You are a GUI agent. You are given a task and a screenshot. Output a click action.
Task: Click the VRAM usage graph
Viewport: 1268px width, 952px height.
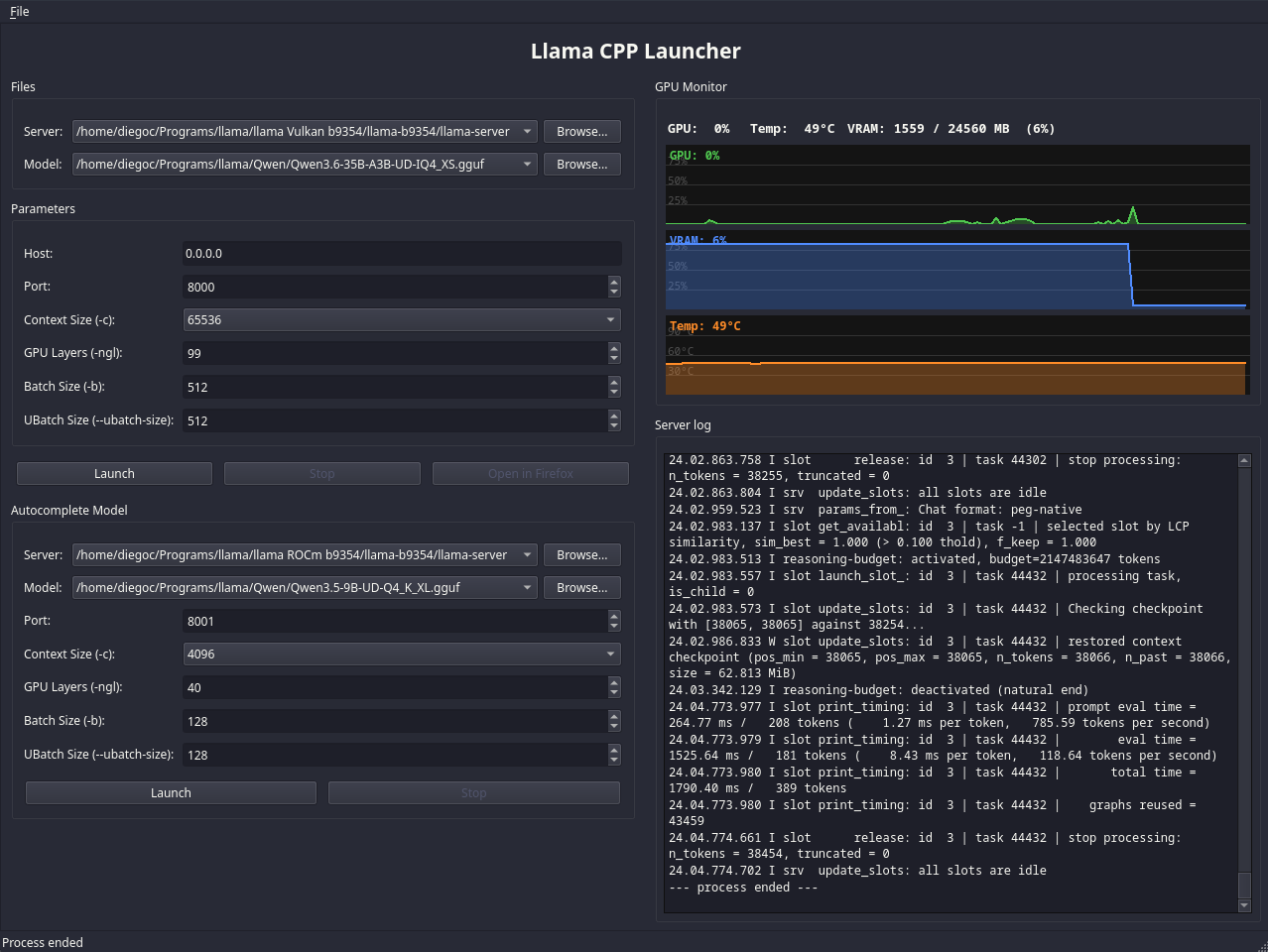(957, 271)
